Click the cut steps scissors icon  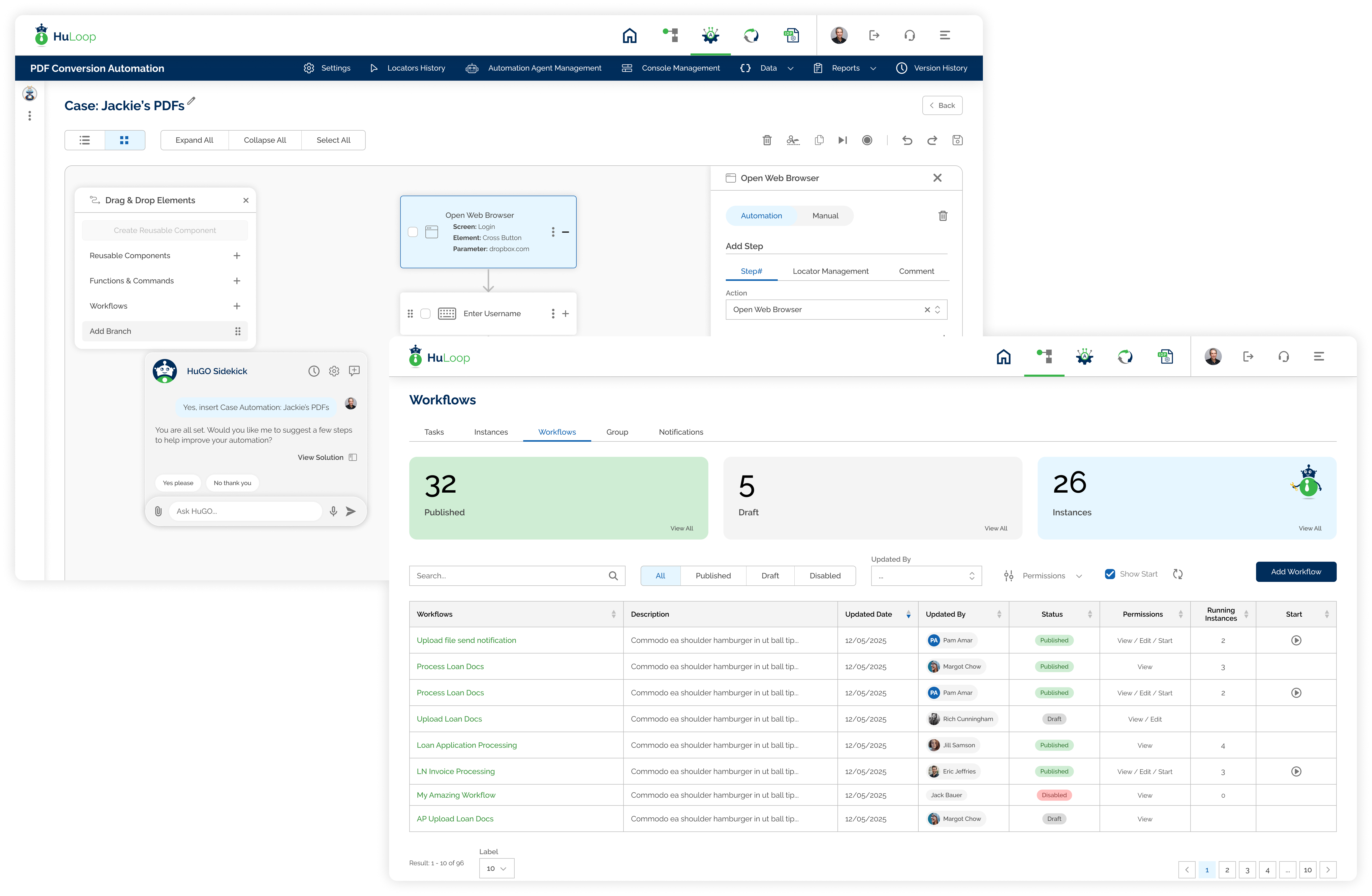[793, 140]
